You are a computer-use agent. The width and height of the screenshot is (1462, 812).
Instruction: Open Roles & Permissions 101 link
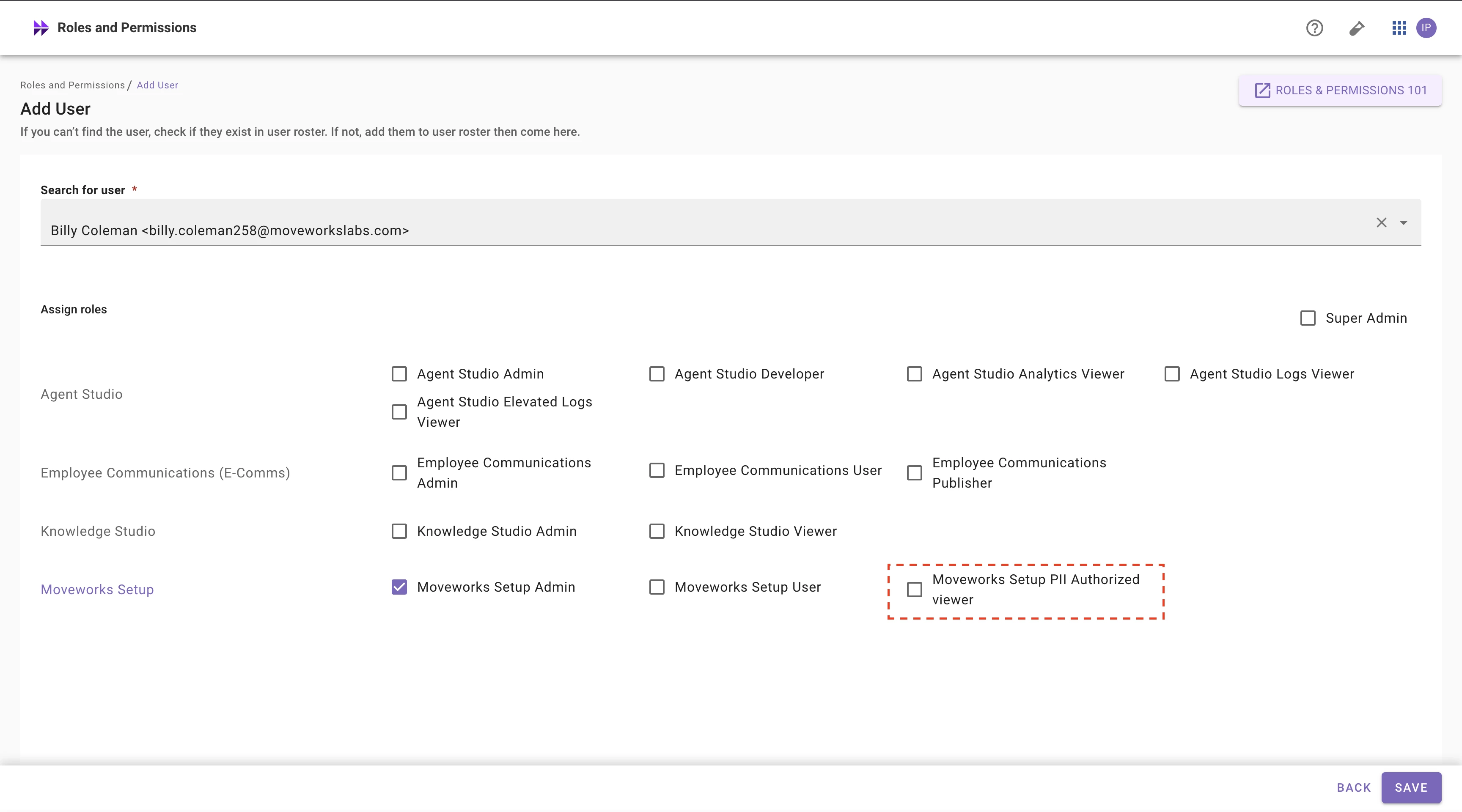(x=1340, y=90)
